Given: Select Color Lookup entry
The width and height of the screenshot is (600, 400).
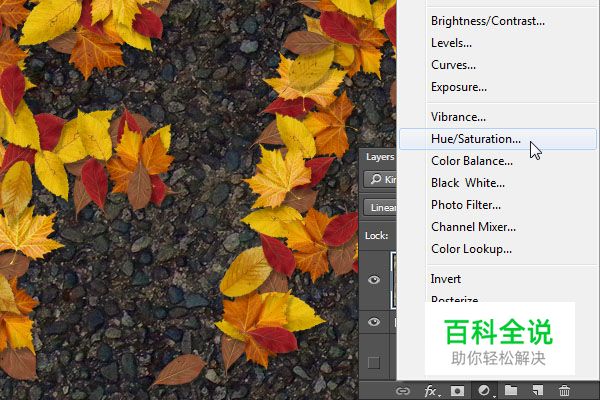Looking at the screenshot, I should click(471, 249).
